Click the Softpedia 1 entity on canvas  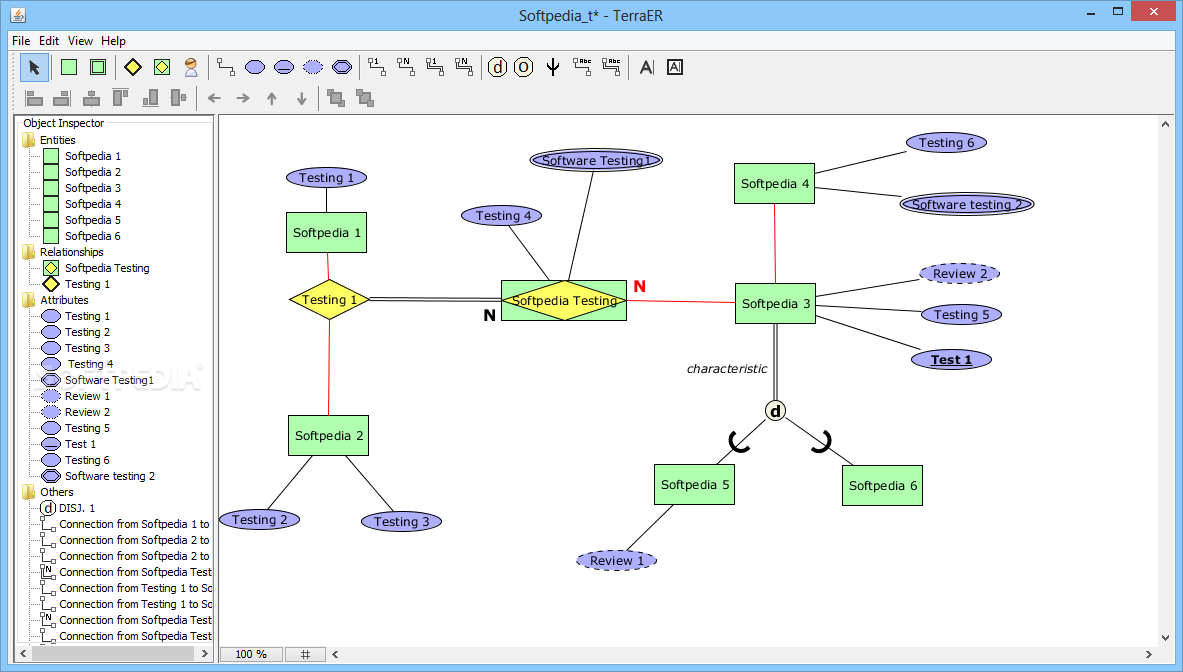[327, 232]
